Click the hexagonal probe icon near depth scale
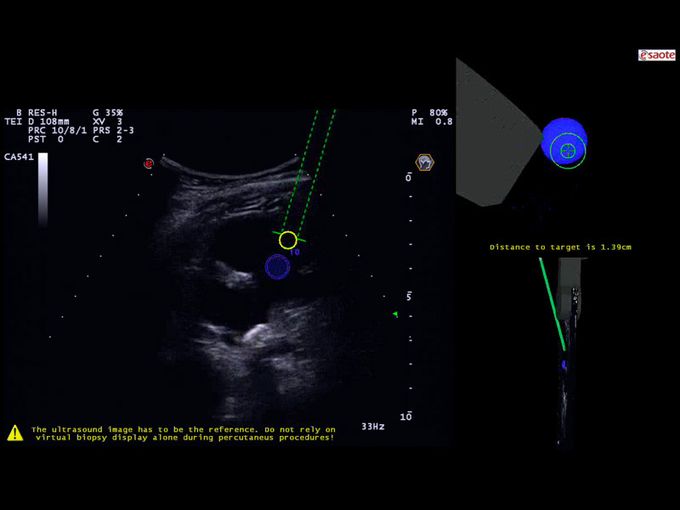Viewport: 680px width, 510px height. [x=425, y=161]
